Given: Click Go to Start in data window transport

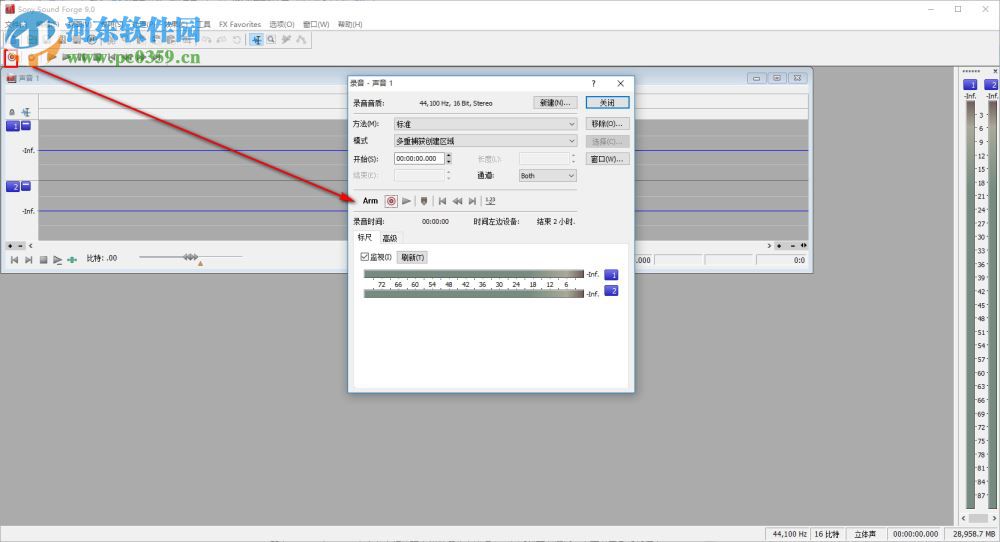Looking at the screenshot, I should (14, 260).
